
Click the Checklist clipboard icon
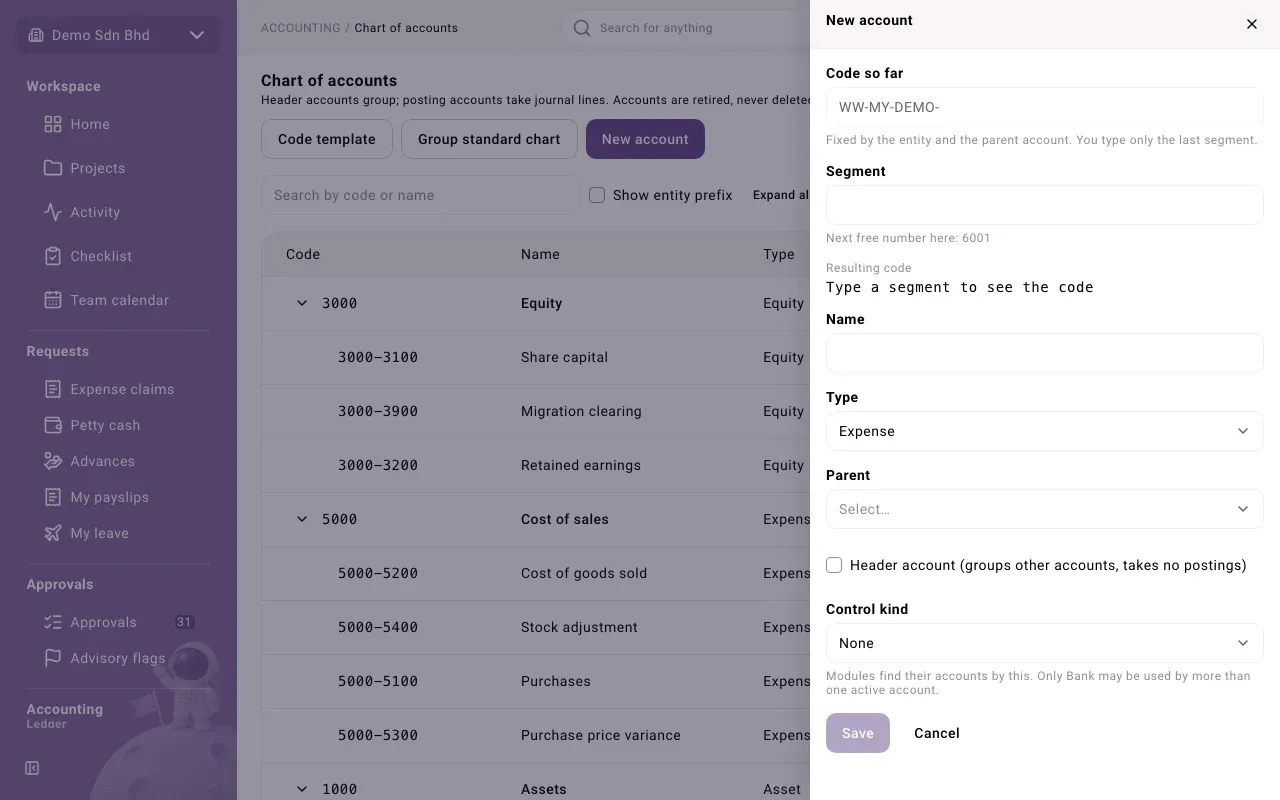point(53,256)
